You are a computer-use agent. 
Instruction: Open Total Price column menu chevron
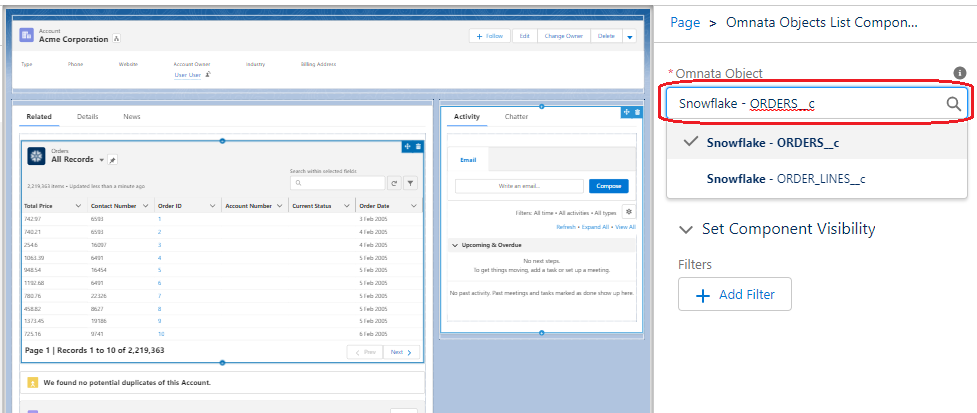point(79,206)
